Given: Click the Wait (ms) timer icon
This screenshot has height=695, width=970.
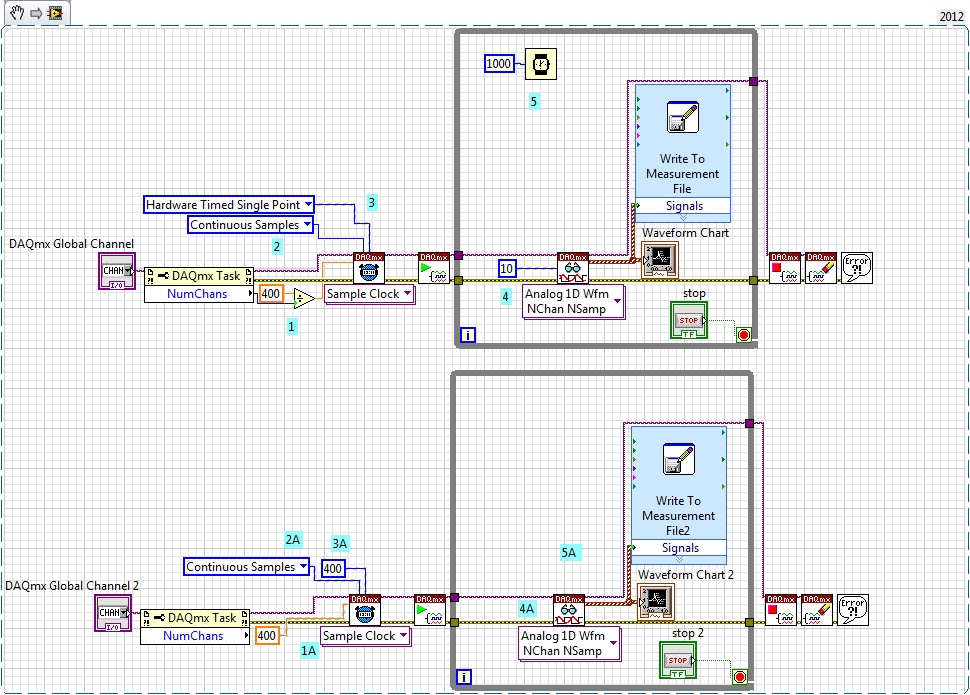Looking at the screenshot, I should click(x=541, y=64).
